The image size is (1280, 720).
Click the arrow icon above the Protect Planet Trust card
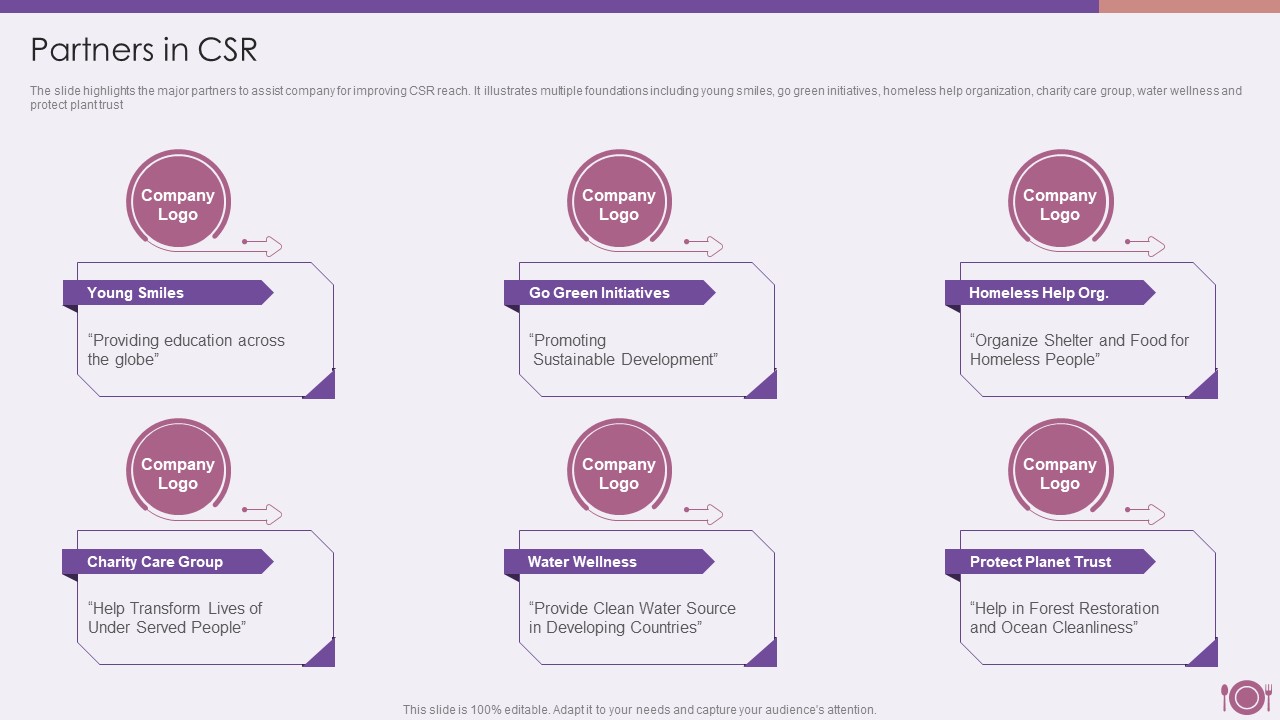click(1145, 514)
